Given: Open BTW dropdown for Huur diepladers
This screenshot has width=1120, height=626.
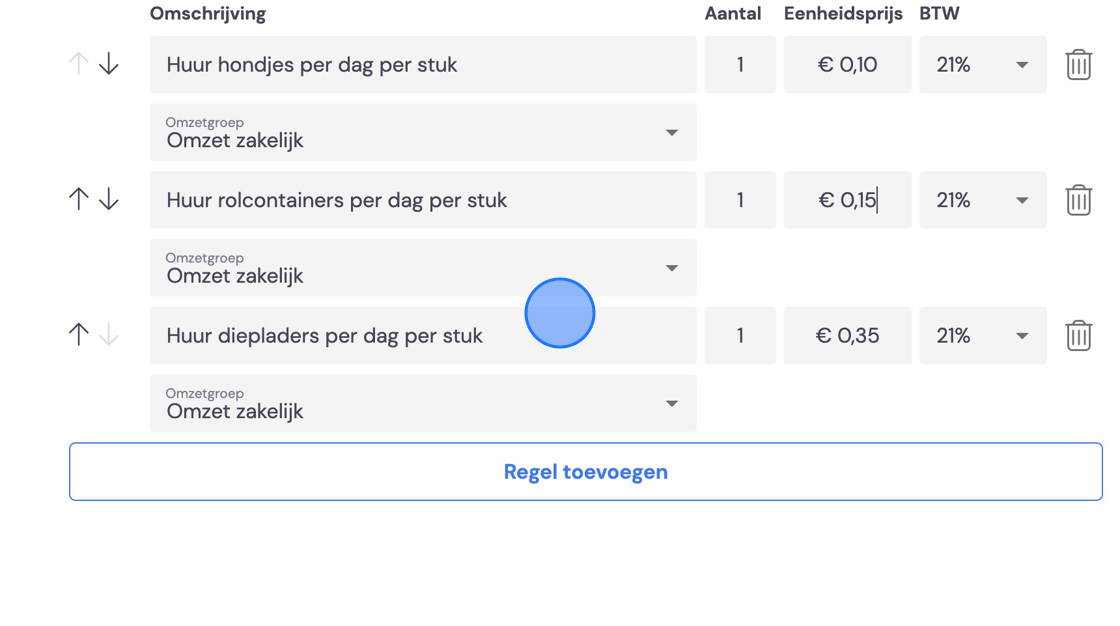Looking at the screenshot, I should click(x=983, y=336).
